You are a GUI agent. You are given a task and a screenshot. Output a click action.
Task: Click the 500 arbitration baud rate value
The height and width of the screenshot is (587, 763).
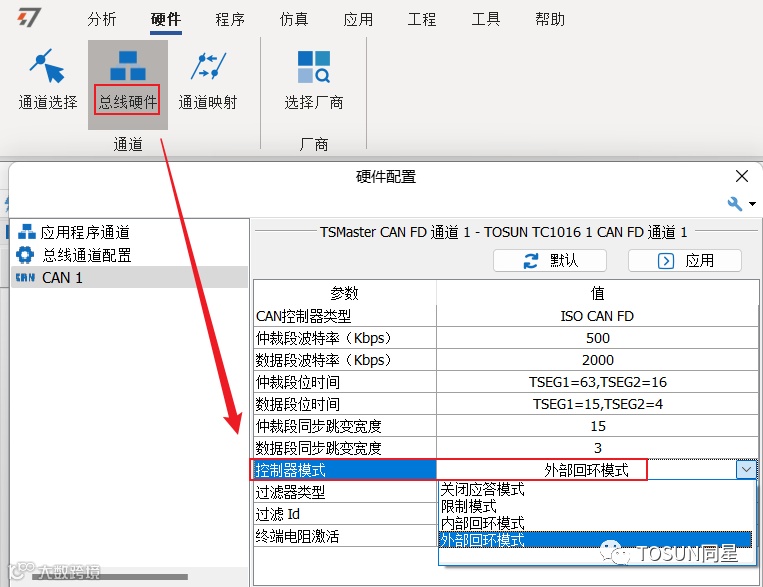click(597, 338)
